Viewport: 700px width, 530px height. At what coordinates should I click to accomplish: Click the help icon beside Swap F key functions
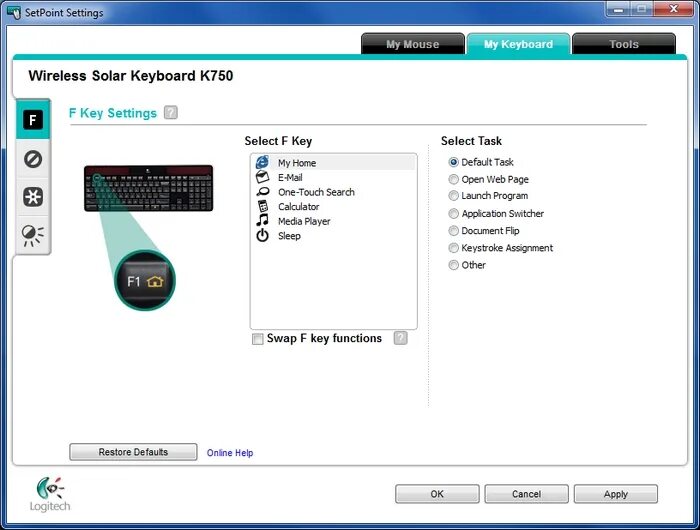pos(400,338)
